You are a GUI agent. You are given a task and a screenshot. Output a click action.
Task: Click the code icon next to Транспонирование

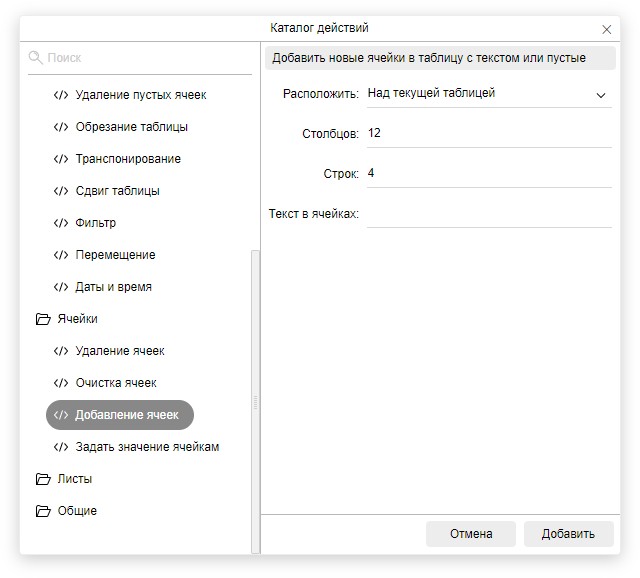coord(61,159)
